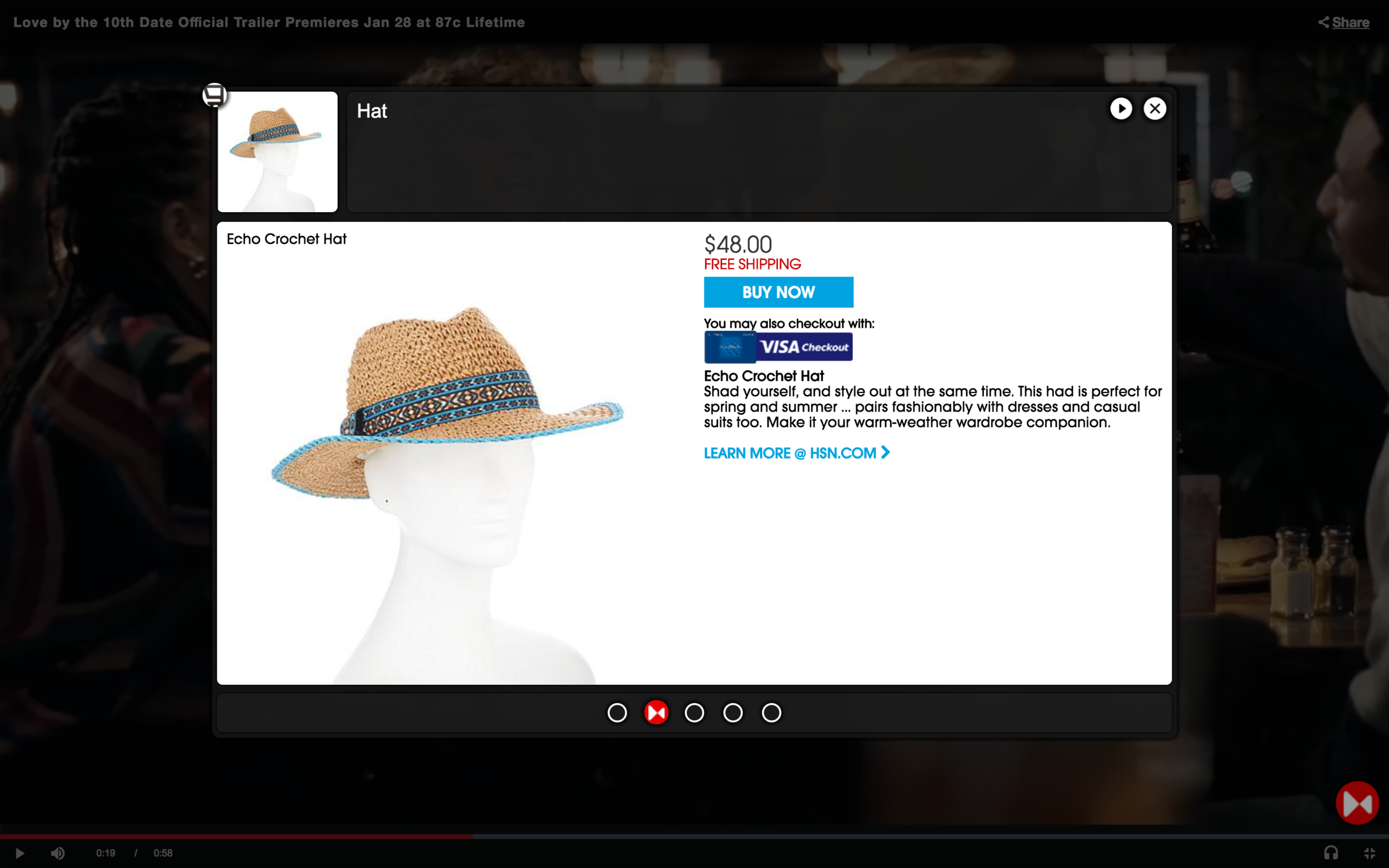Open the shopping cart icon
This screenshot has width=1389, height=868.
(x=215, y=95)
